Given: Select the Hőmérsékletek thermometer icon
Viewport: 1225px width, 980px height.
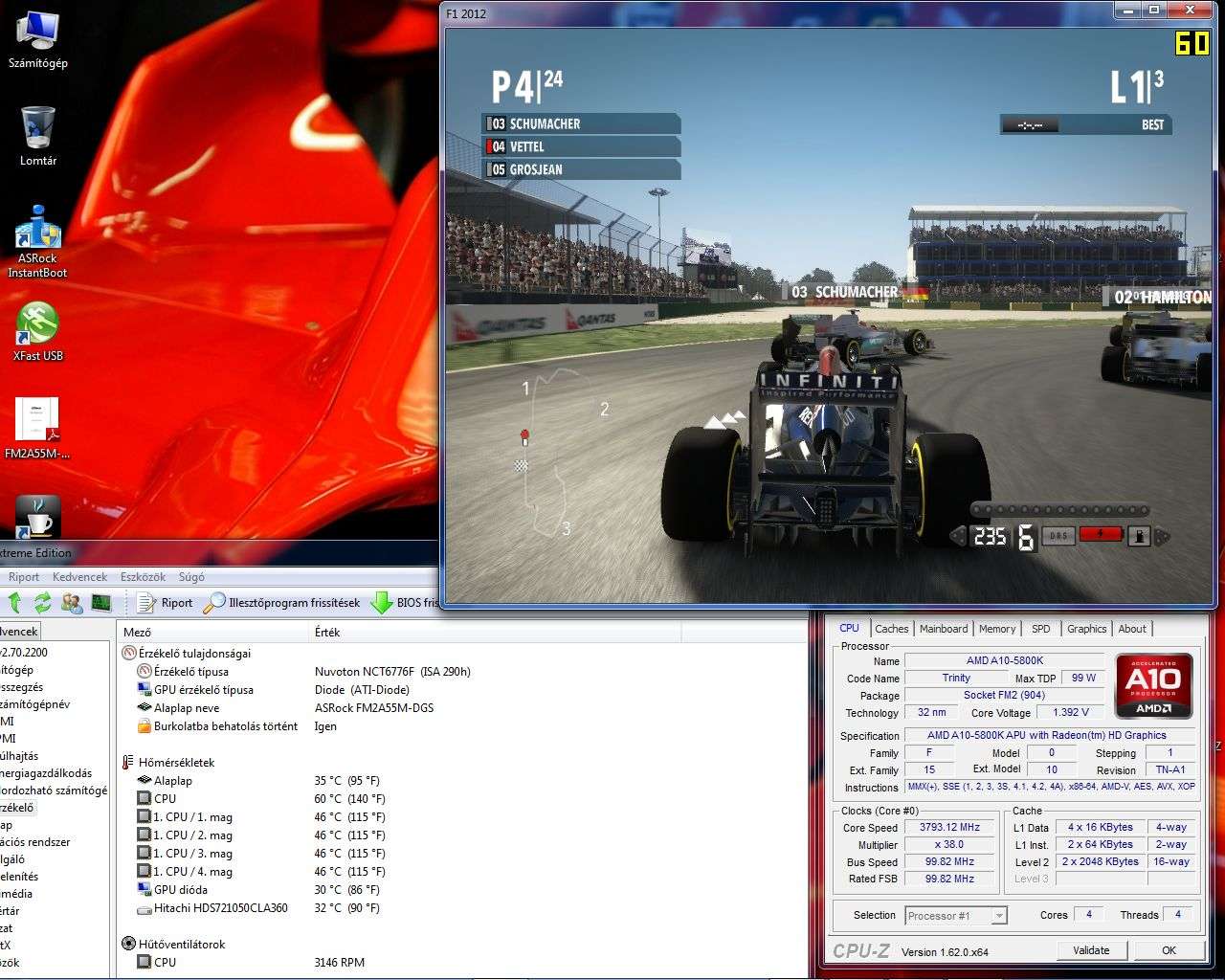Looking at the screenshot, I should coord(129,763).
